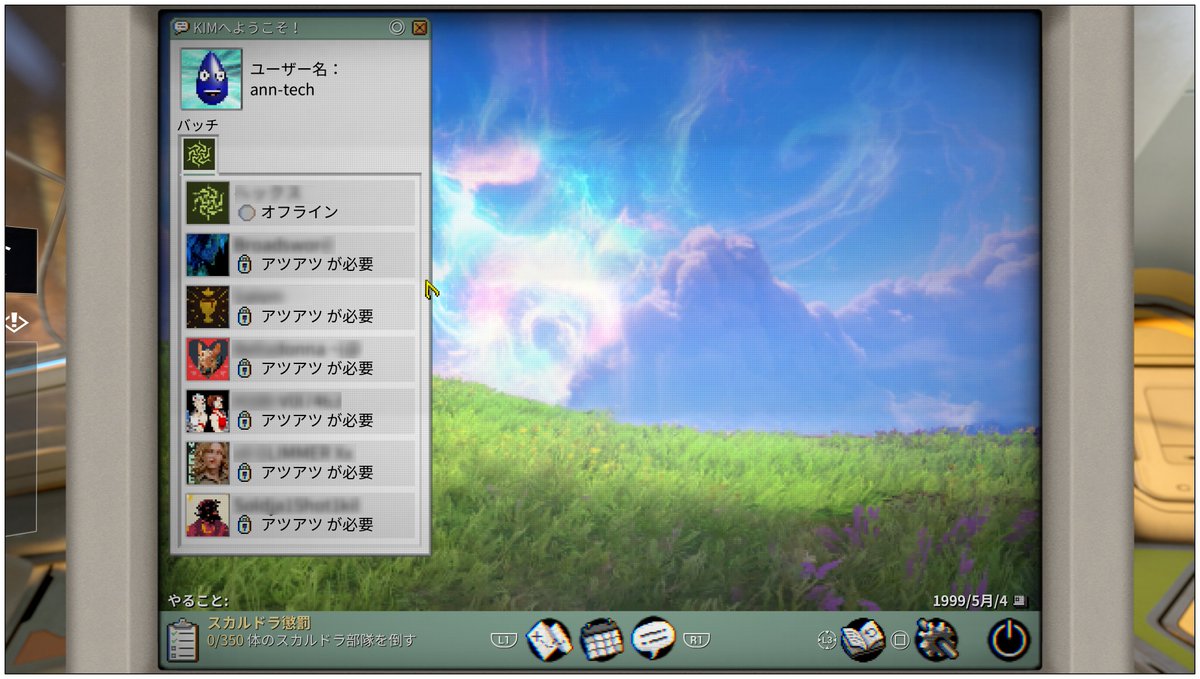Open the wrench and gear tools icon
The image size is (1200, 679).
point(937,639)
